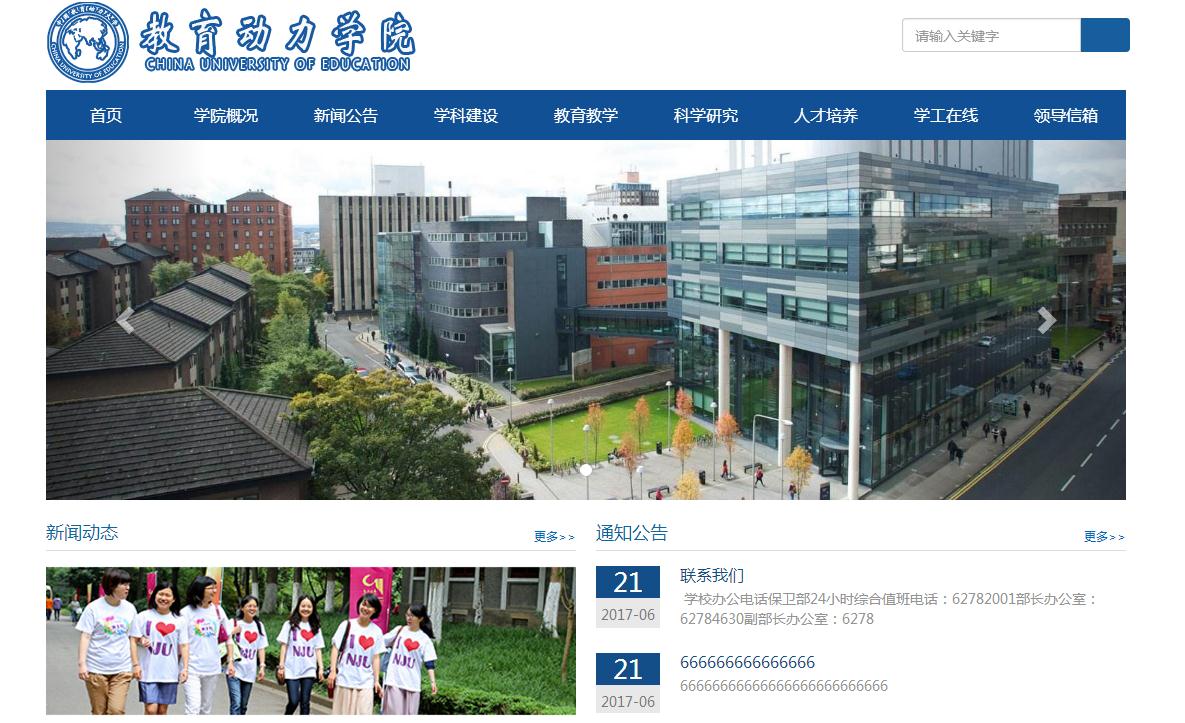The image size is (1185, 723).
Task: Open the 首页 home menu
Action: point(106,115)
